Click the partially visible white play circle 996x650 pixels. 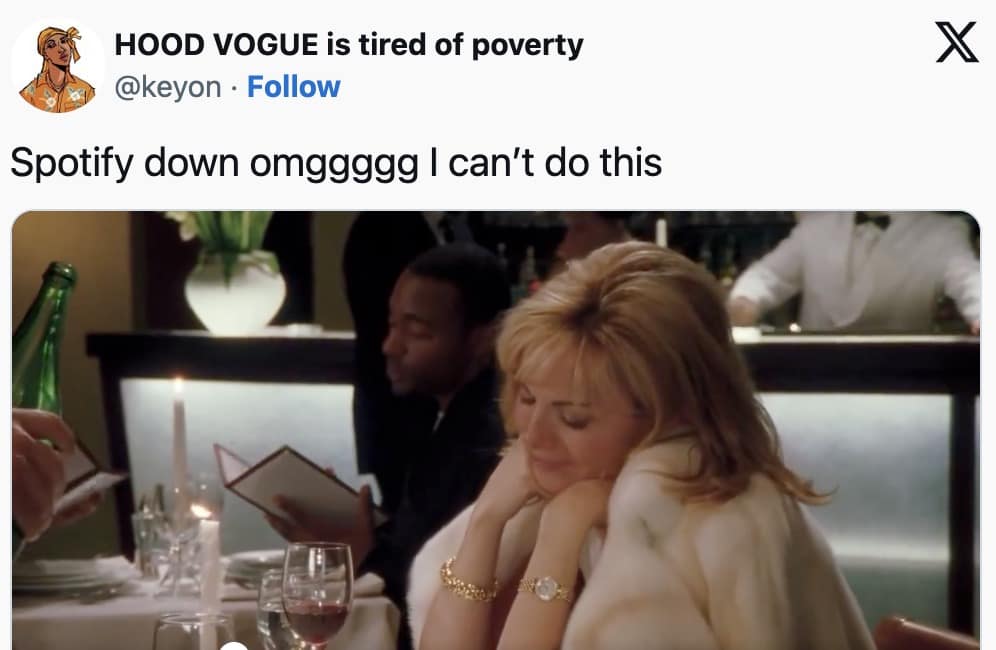click(234, 646)
